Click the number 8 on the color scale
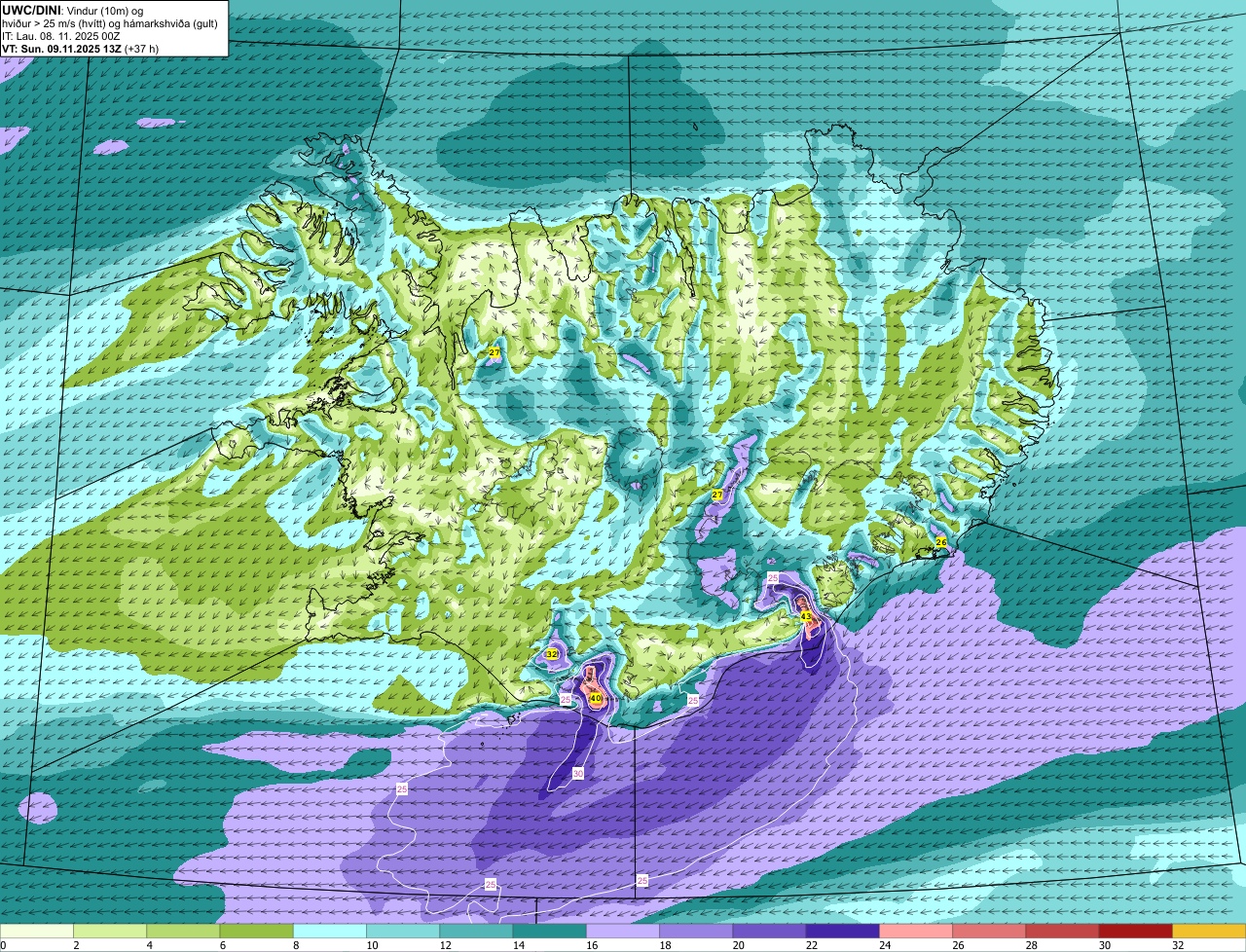 point(295,945)
